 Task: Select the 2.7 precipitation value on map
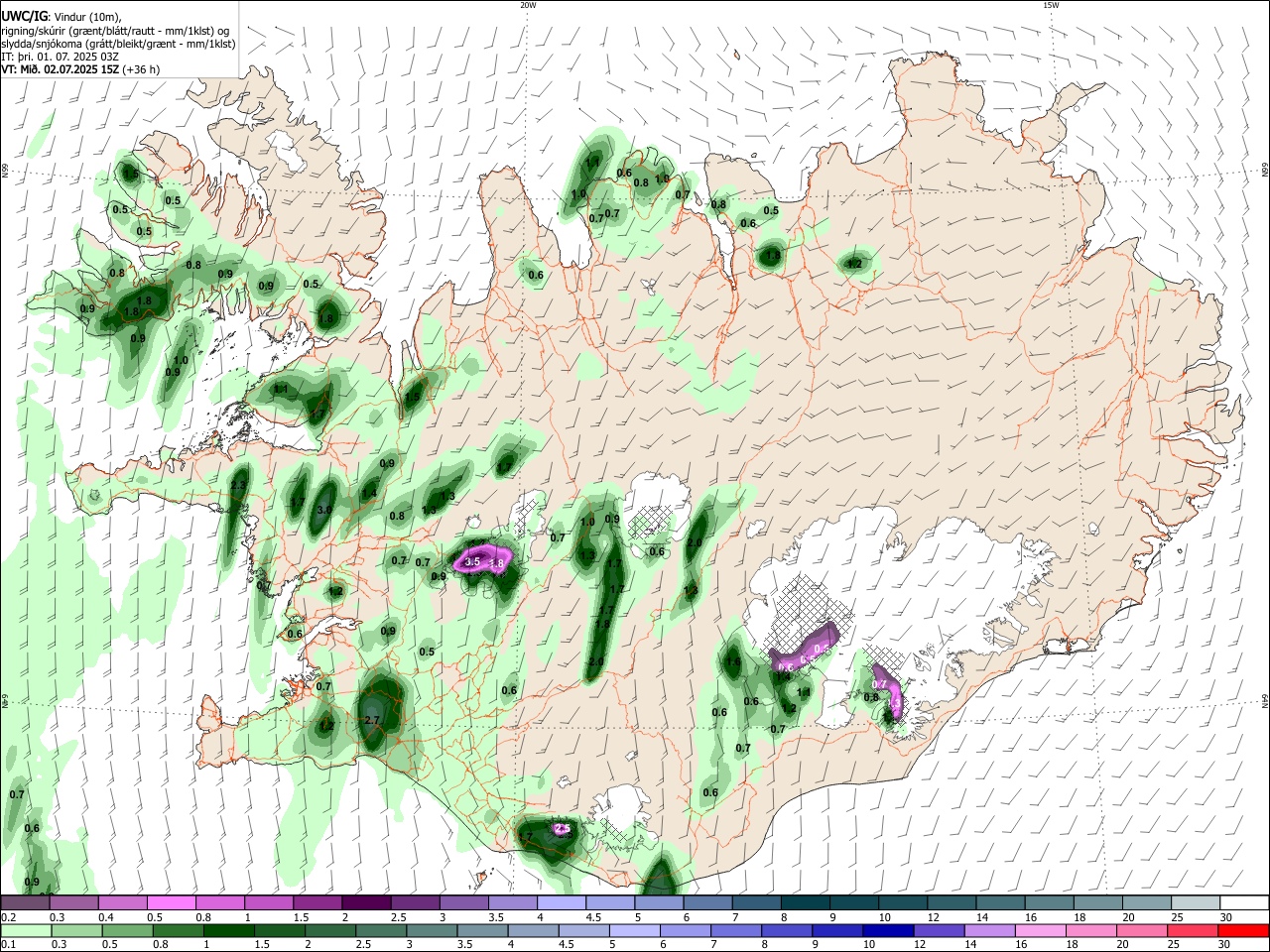(x=372, y=720)
